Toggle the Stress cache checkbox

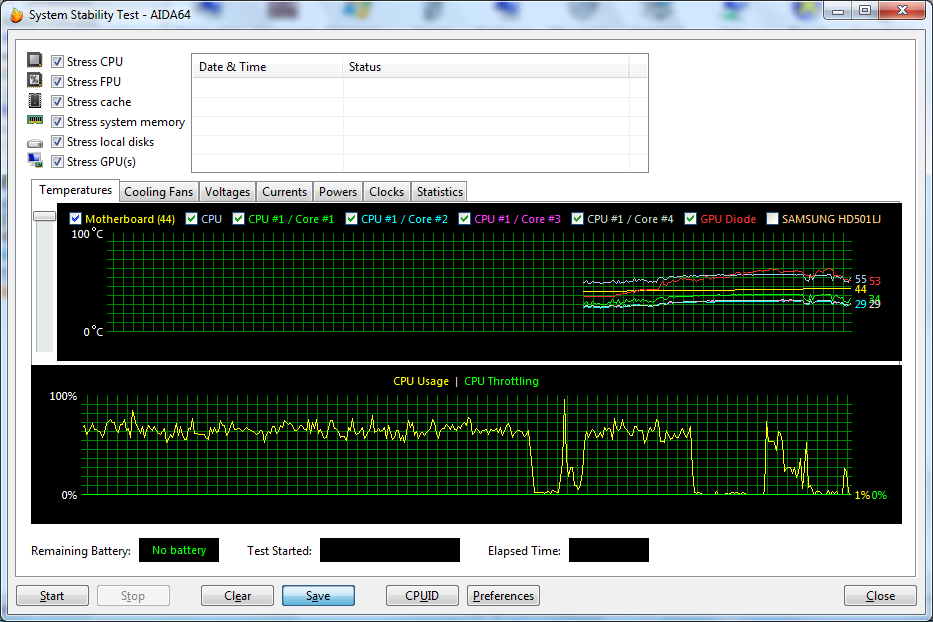58,102
